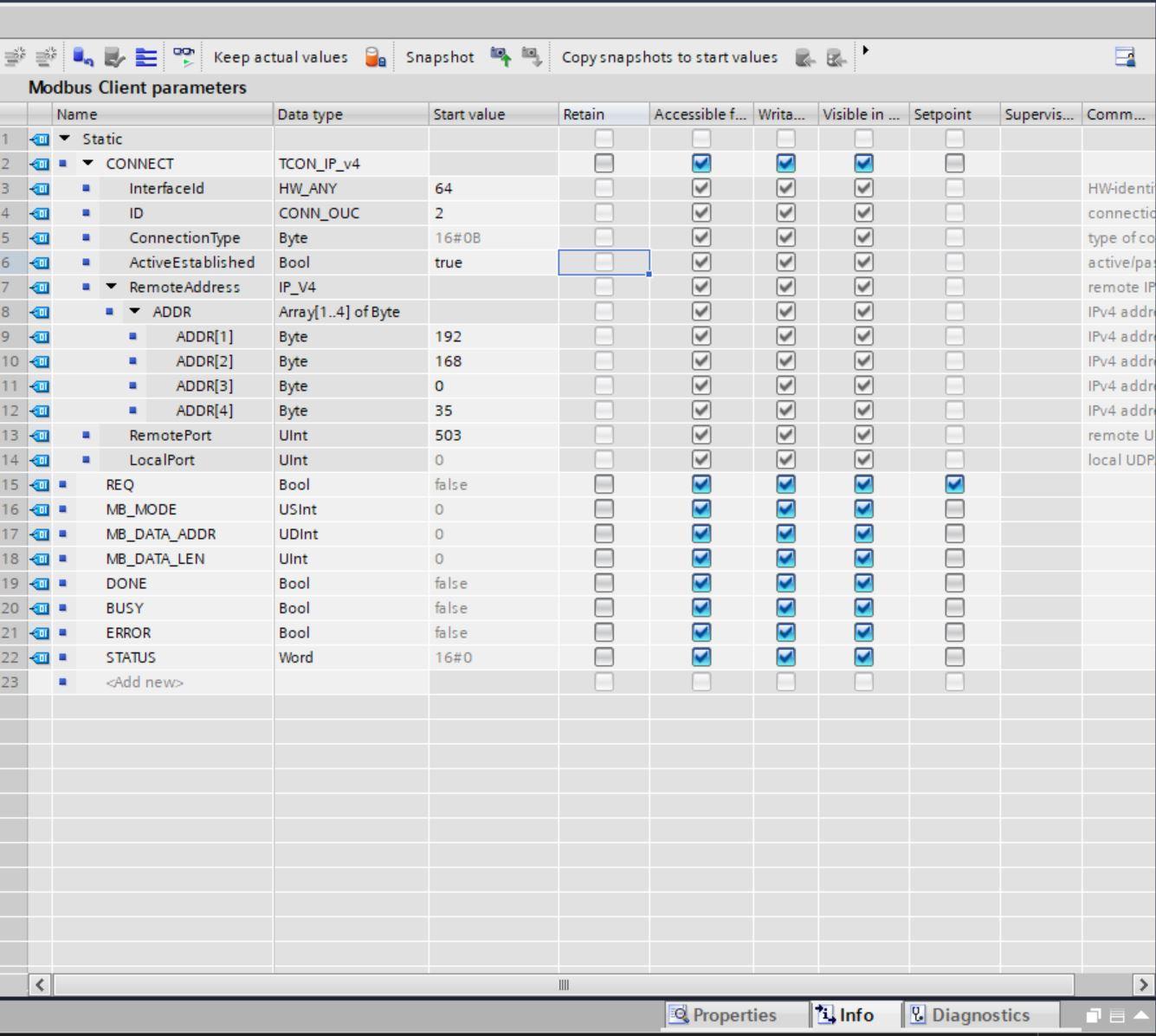Toggle the Expanded mode list icon
Viewport: 1156px width, 1036px height.
coord(145,56)
